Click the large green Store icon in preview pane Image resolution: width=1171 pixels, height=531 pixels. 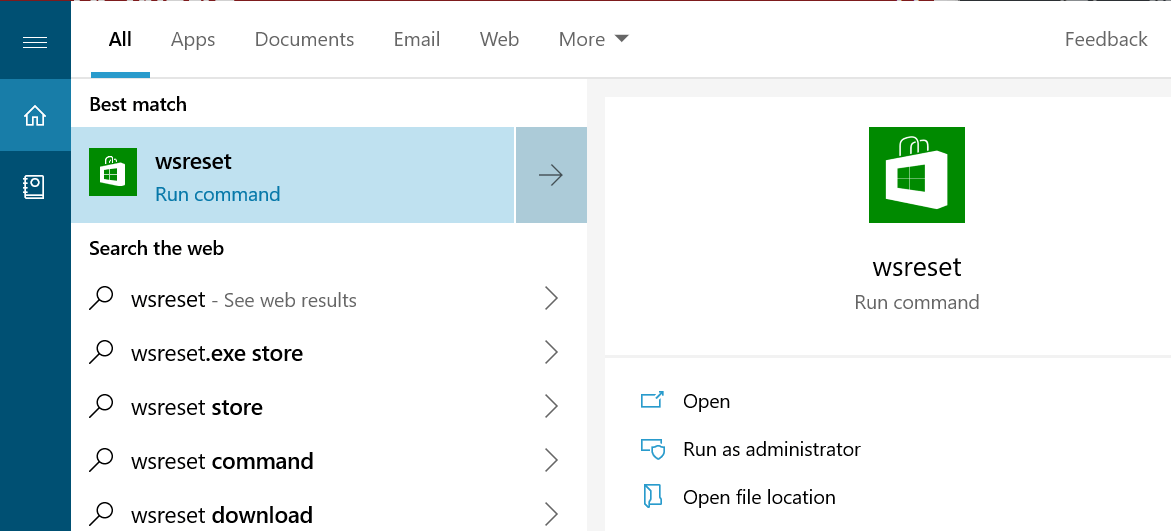click(x=916, y=175)
